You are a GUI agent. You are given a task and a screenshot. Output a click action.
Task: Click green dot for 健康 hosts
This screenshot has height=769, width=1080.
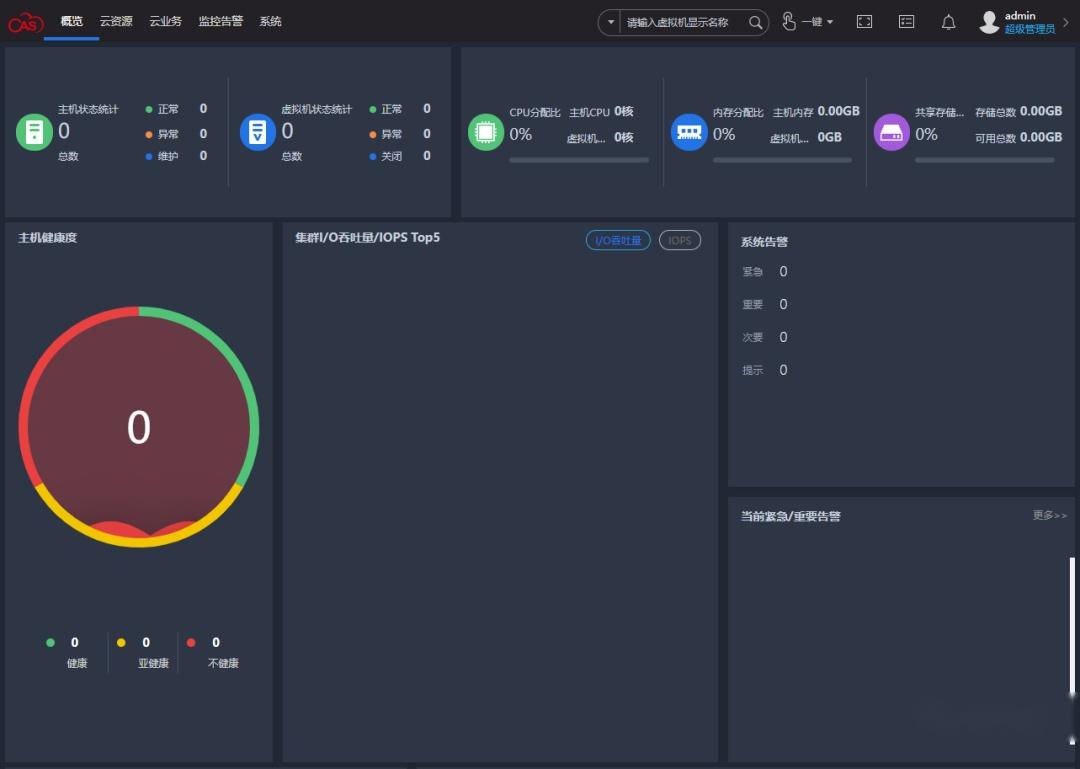click(x=50, y=643)
